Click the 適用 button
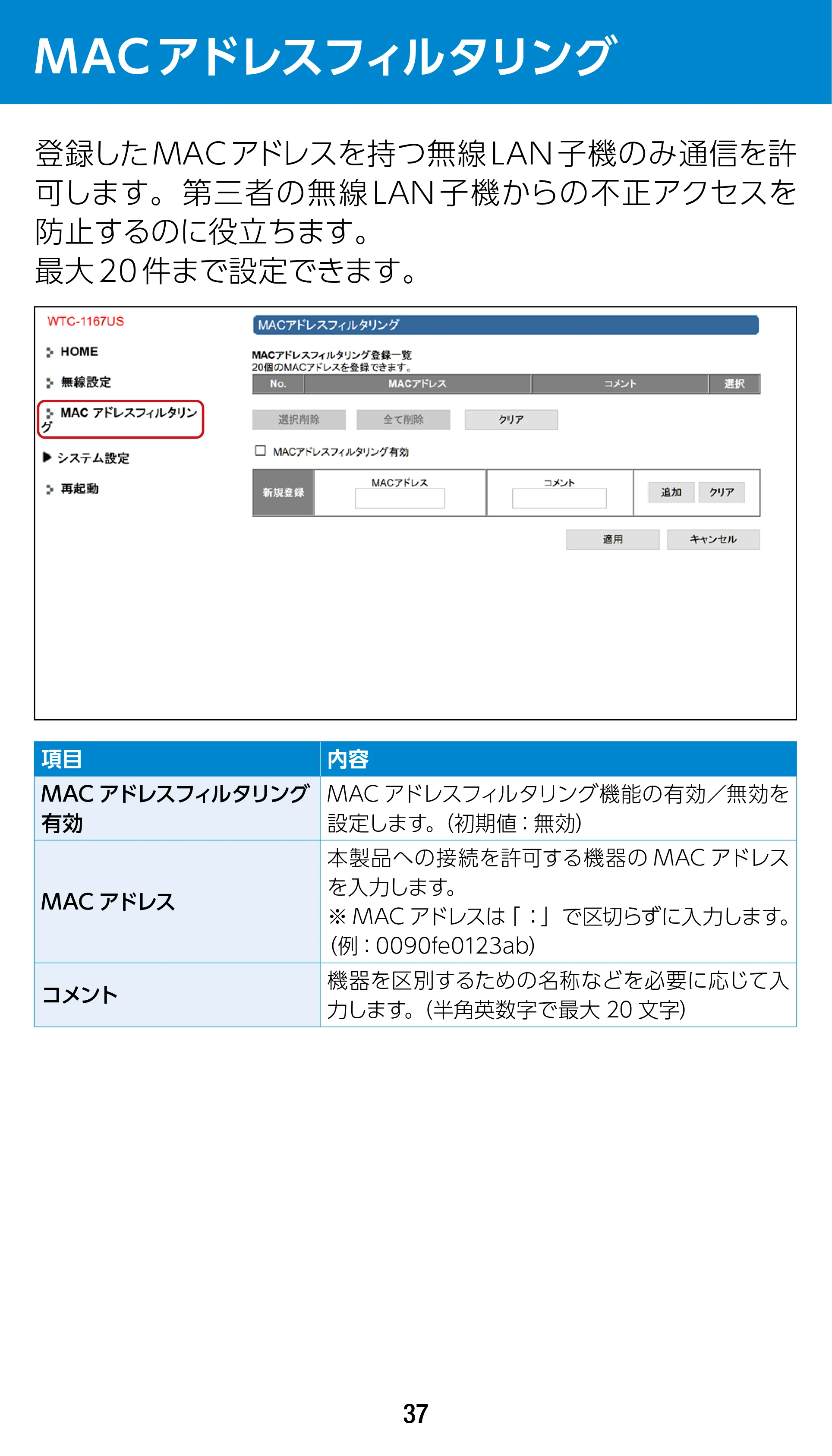 613,540
